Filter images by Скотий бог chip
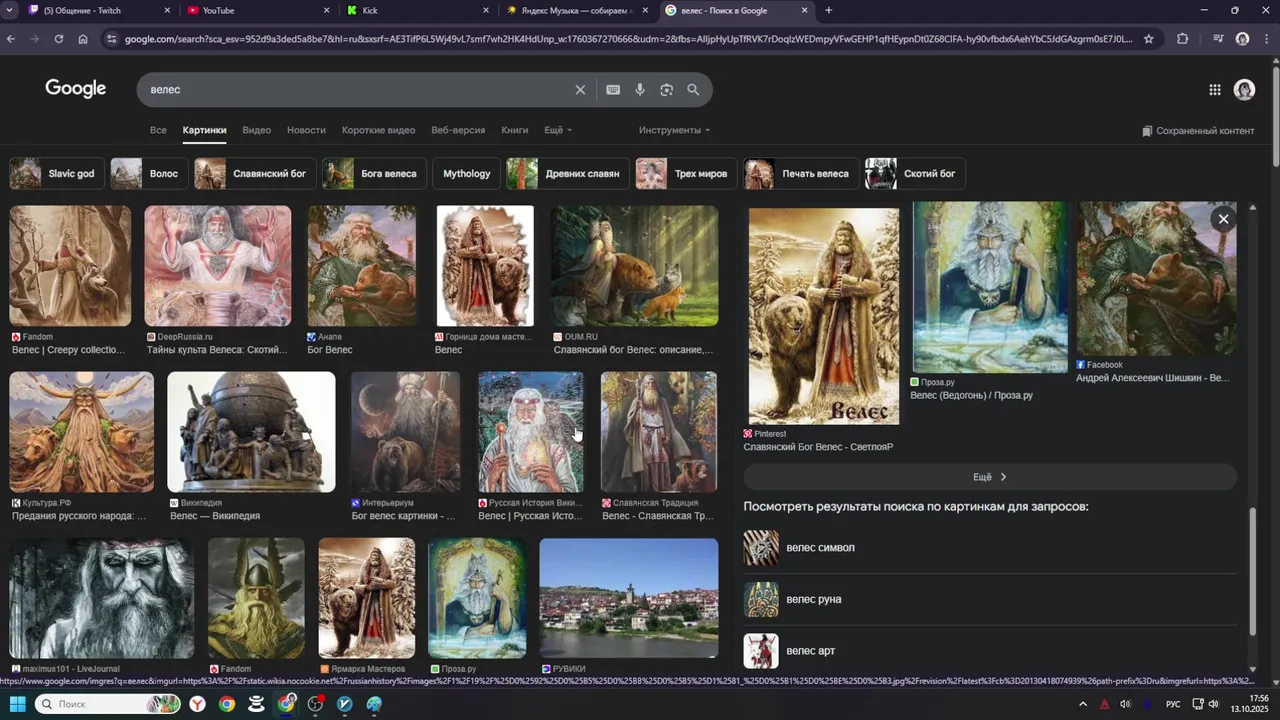The width and height of the screenshot is (1280, 720). [915, 173]
